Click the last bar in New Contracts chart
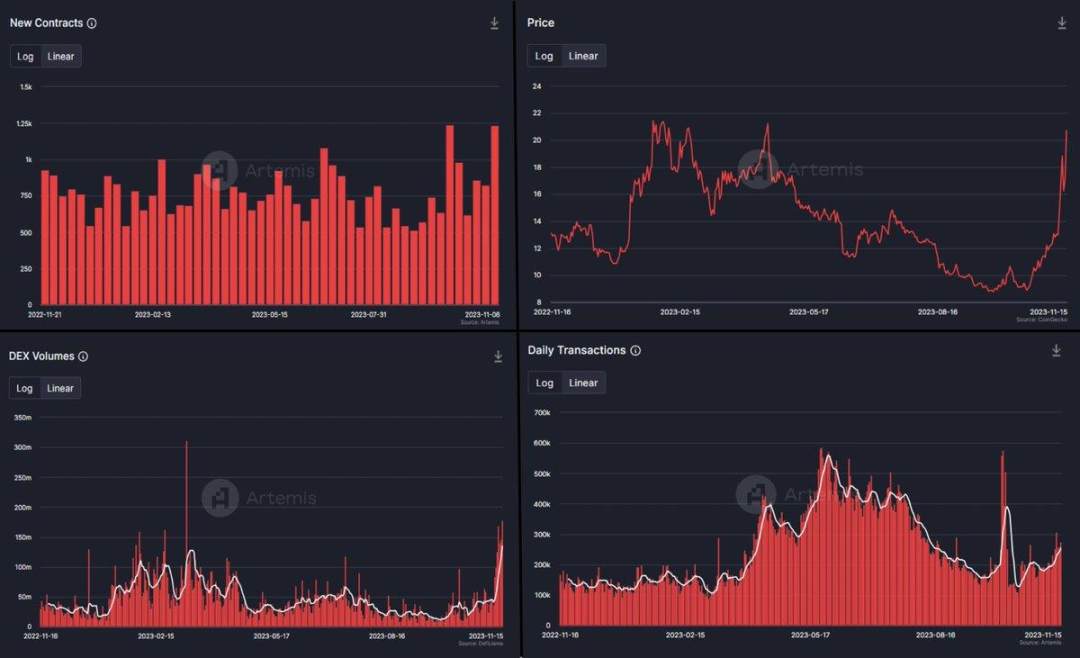The width and height of the screenshot is (1080, 658). tap(495, 215)
